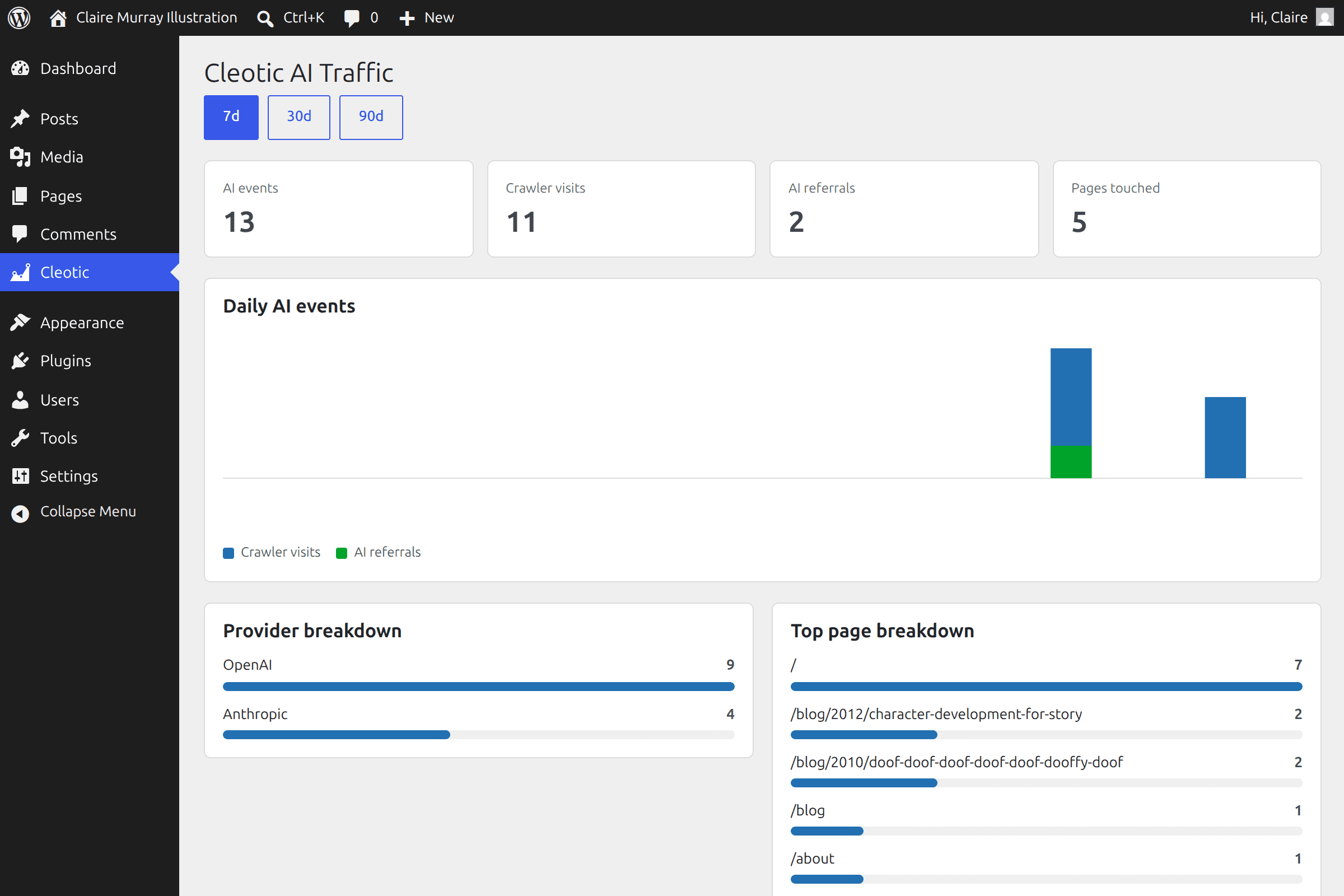Click the Hi, Claire account link
The image size is (1344, 896).
(x=1279, y=18)
